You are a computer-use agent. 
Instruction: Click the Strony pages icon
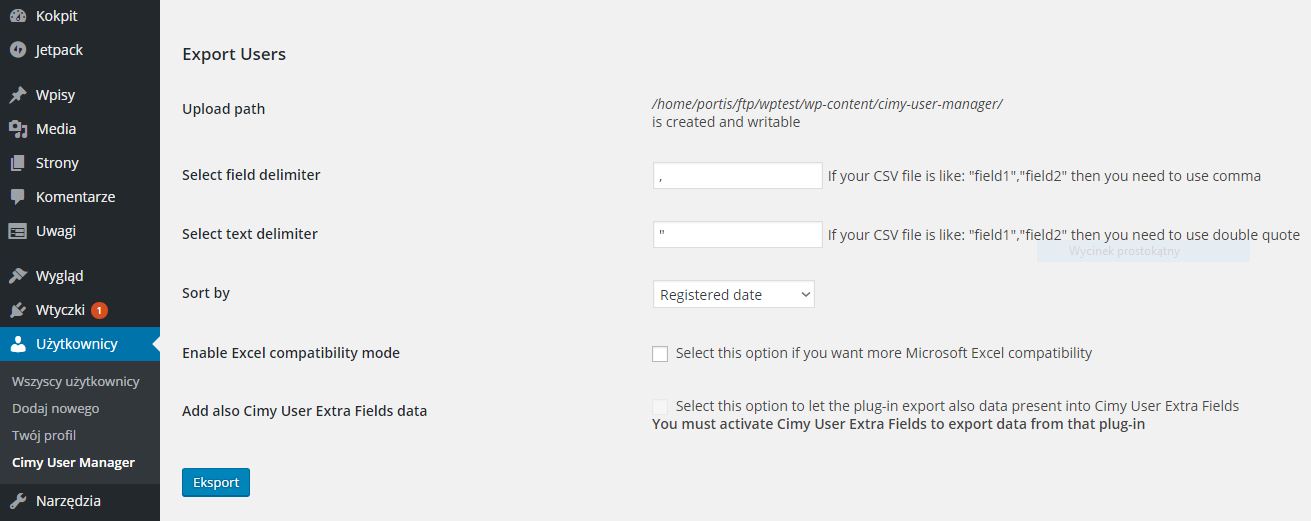(x=18, y=163)
